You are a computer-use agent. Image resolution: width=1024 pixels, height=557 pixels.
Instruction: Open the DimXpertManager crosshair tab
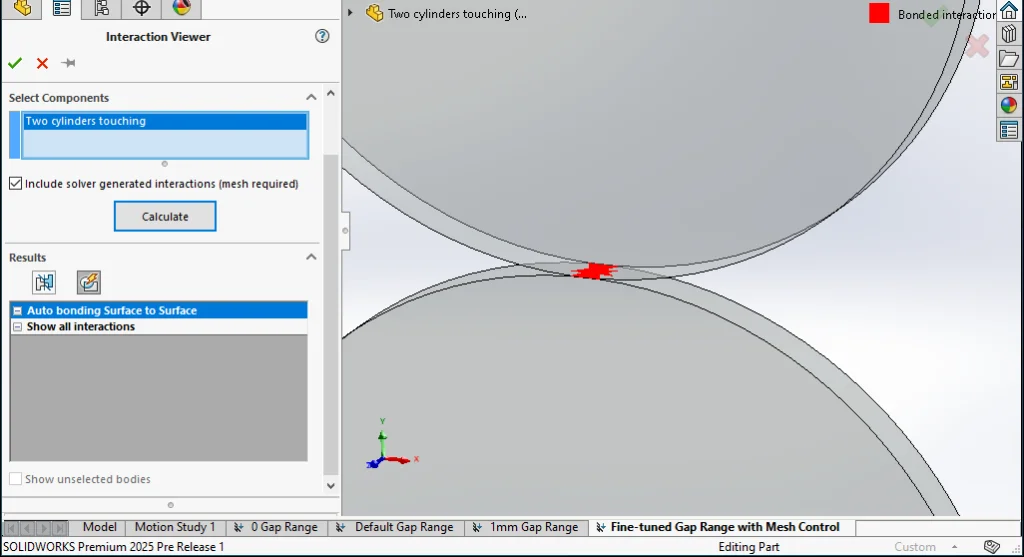tap(141, 8)
